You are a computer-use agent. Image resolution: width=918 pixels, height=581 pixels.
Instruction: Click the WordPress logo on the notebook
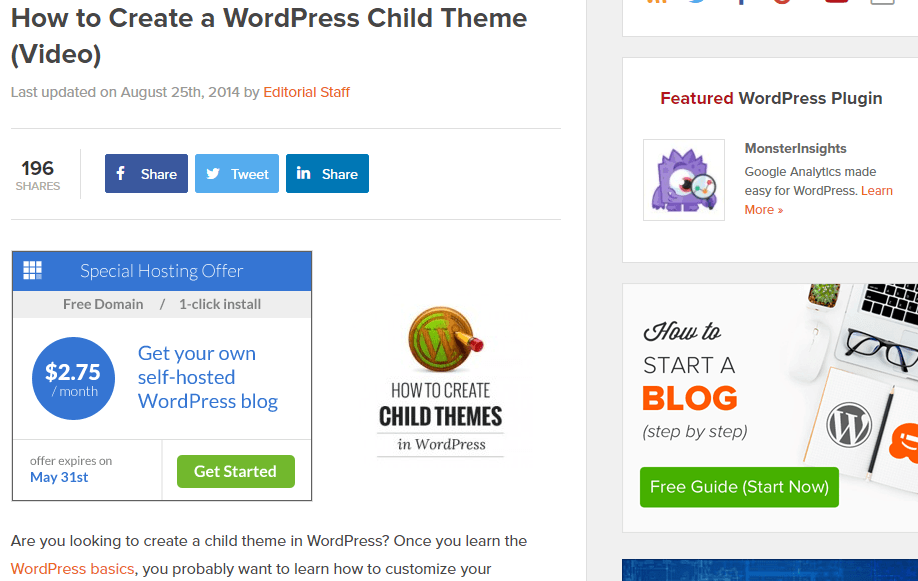click(849, 426)
